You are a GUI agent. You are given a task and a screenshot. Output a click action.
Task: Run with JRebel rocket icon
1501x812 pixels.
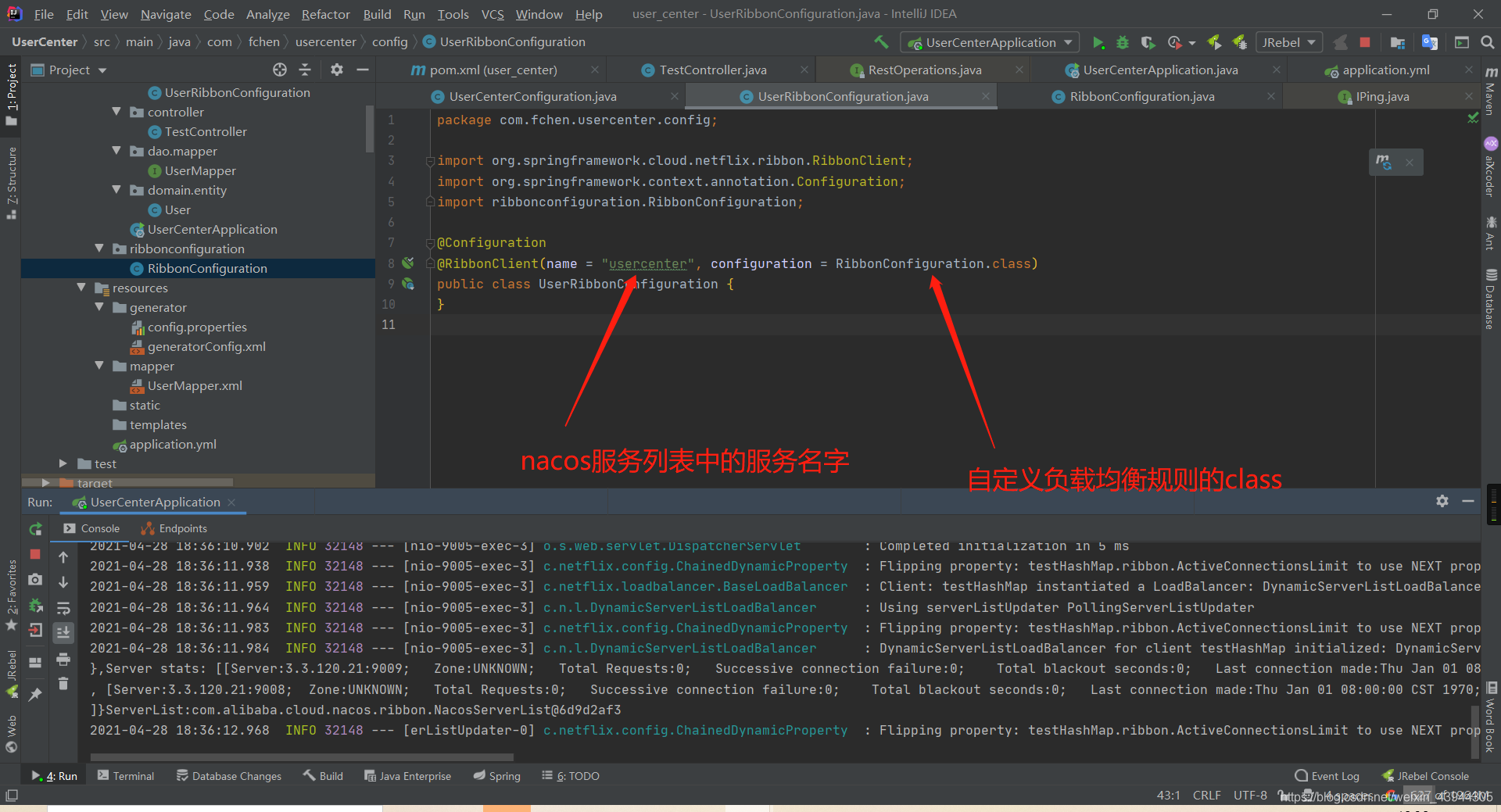pyautogui.click(x=1214, y=42)
